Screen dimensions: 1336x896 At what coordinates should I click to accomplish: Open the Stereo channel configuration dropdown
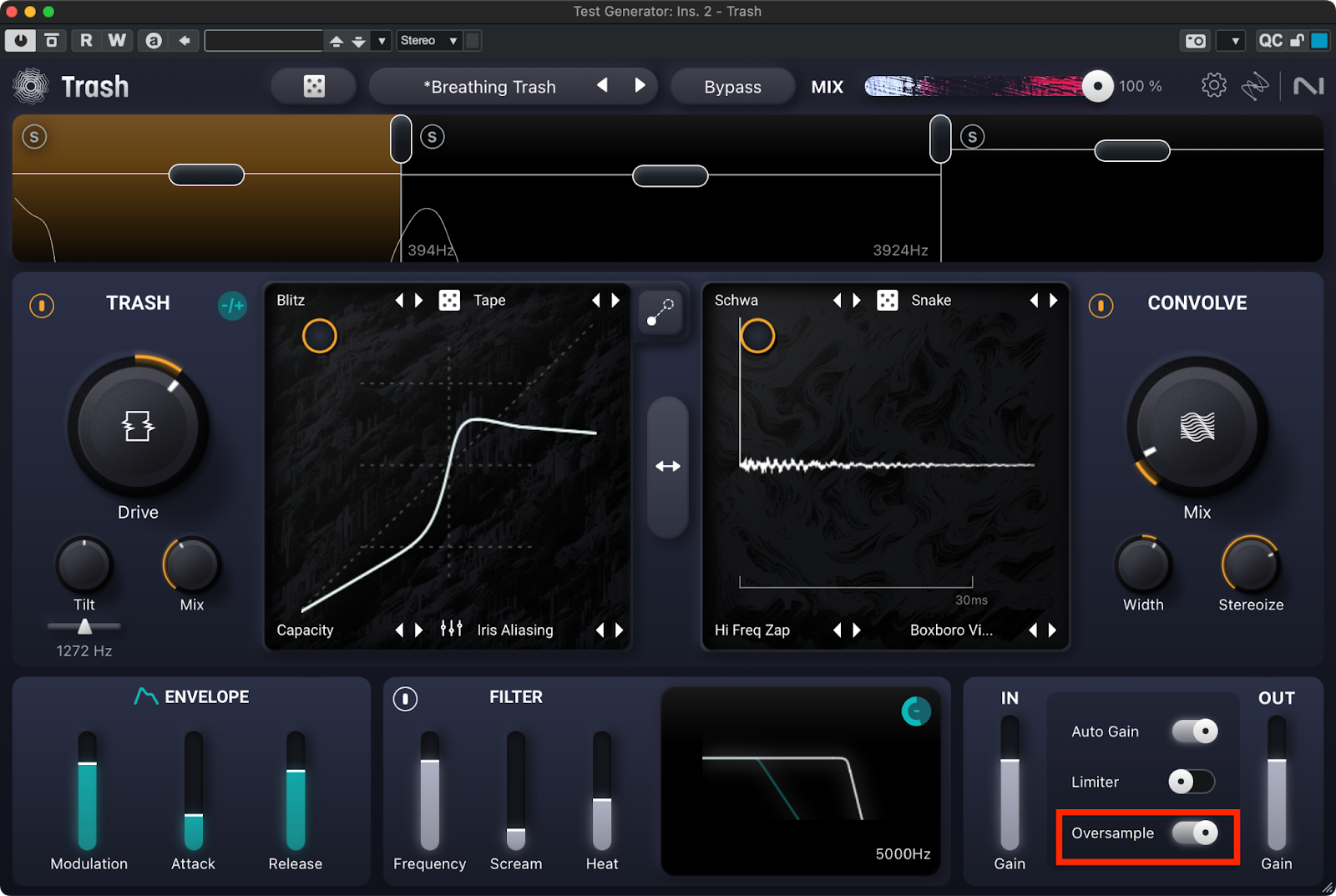[x=429, y=40]
